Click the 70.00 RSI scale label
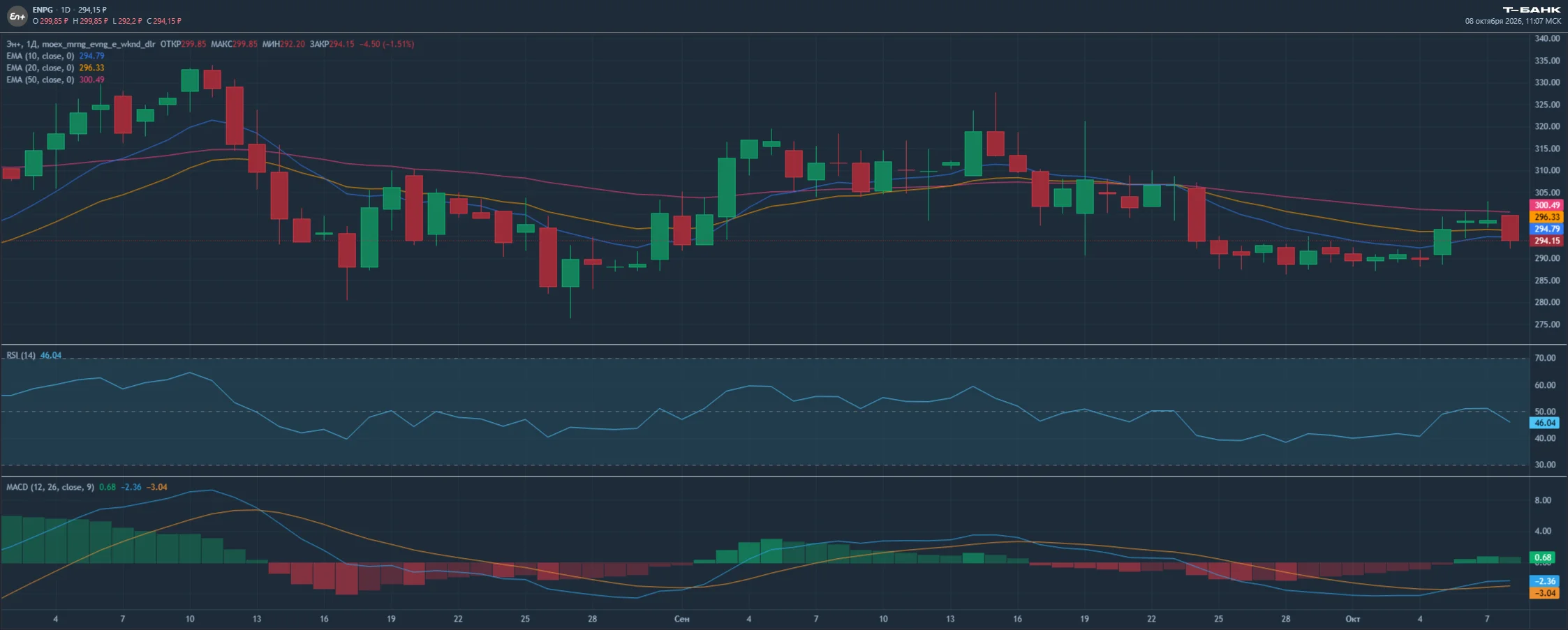The image size is (1568, 630). [x=1545, y=358]
